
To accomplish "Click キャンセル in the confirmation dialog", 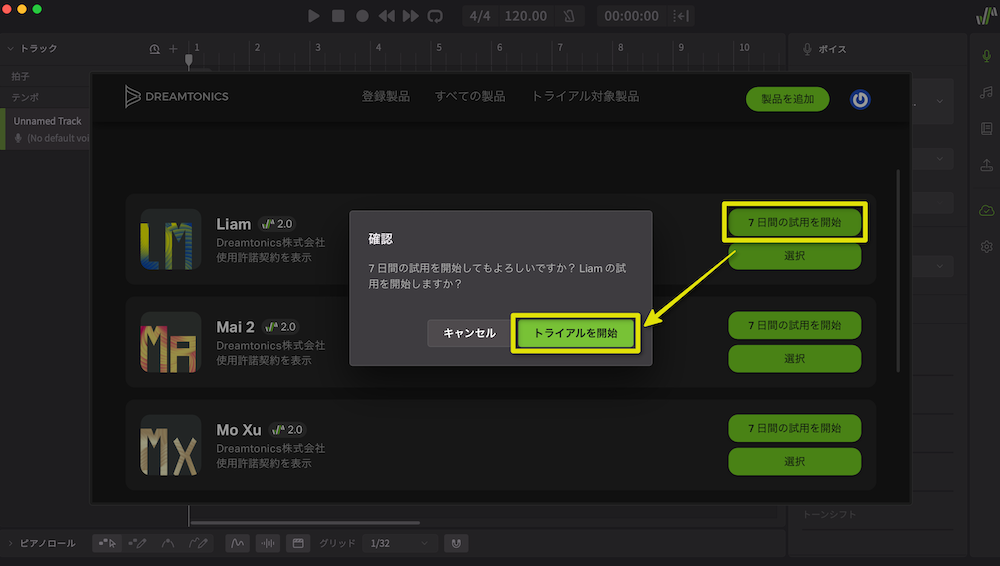I will point(469,333).
